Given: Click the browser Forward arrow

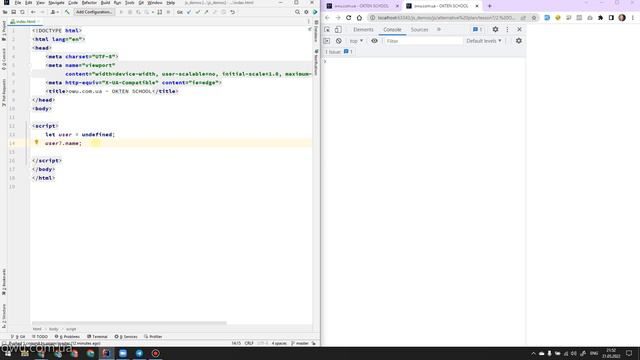Looking at the screenshot, I should coord(338,18).
